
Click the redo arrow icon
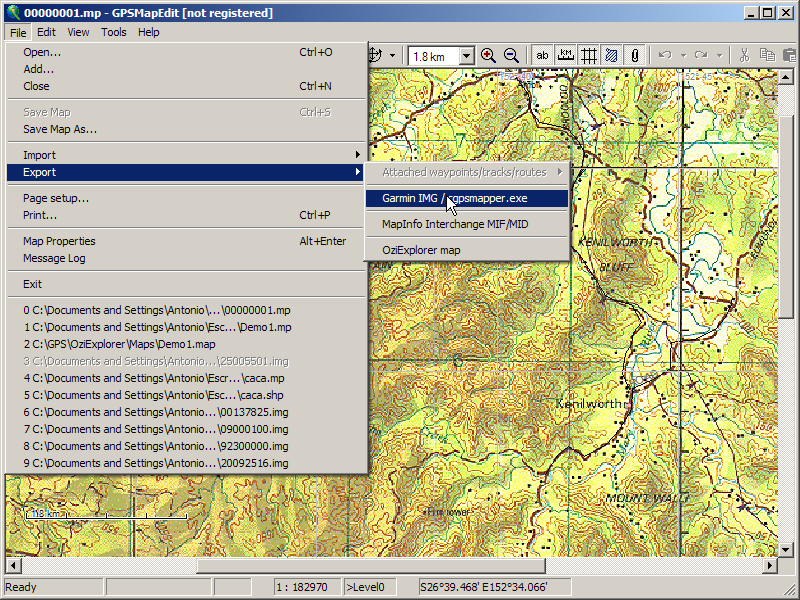tap(701, 56)
